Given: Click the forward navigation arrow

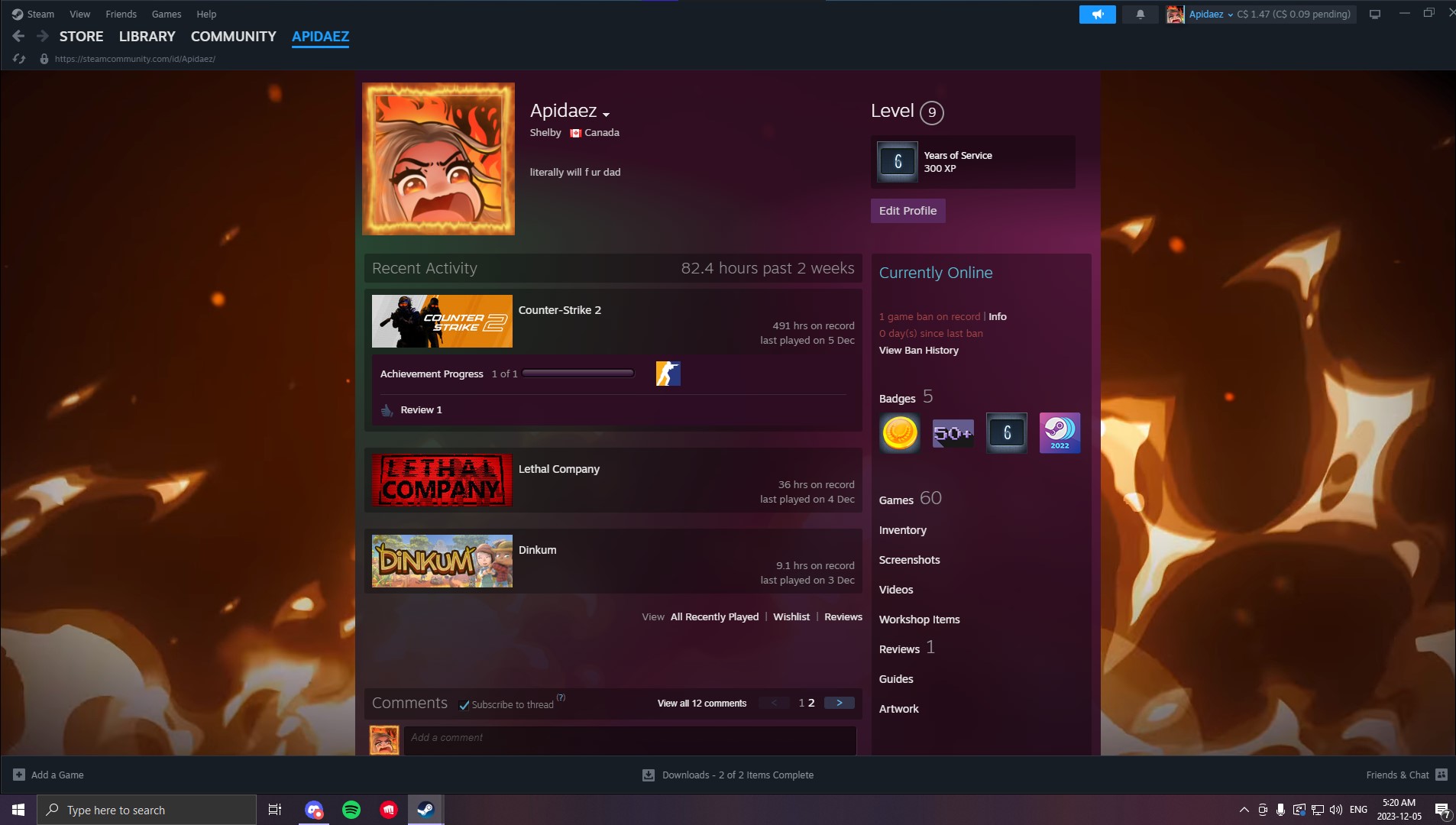Looking at the screenshot, I should (43, 36).
